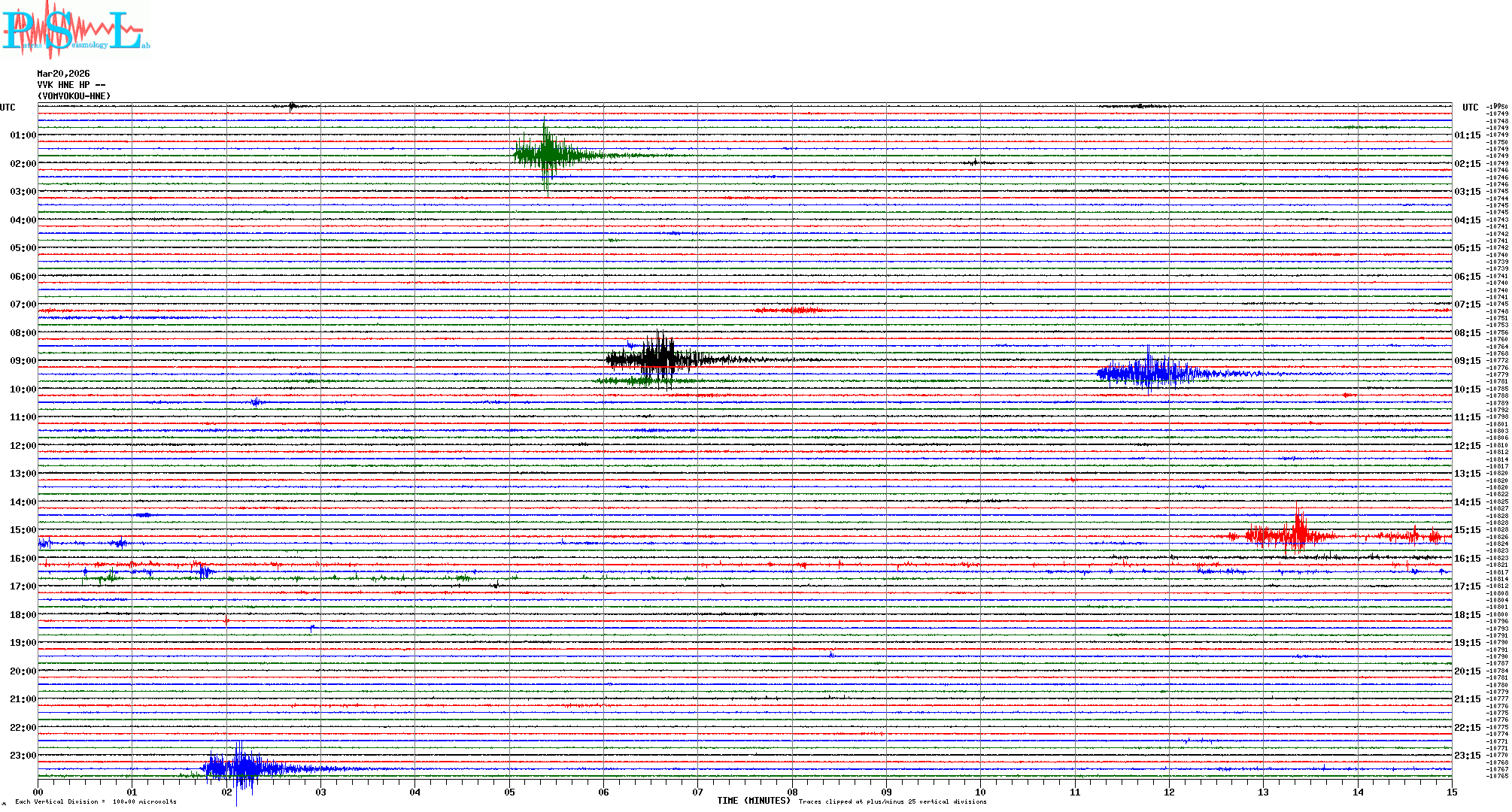Click the 23:00 hour label on left

[x=23, y=756]
